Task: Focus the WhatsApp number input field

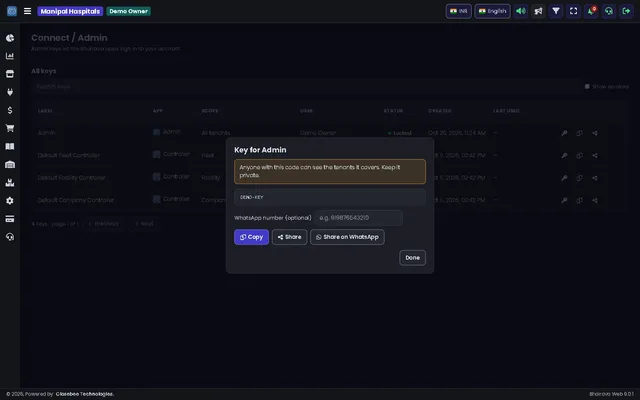Action: click(x=358, y=218)
